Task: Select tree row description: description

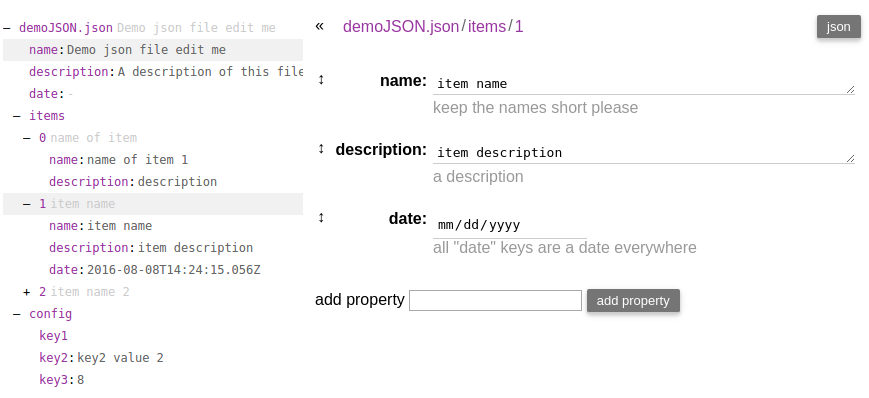Action: (153, 182)
